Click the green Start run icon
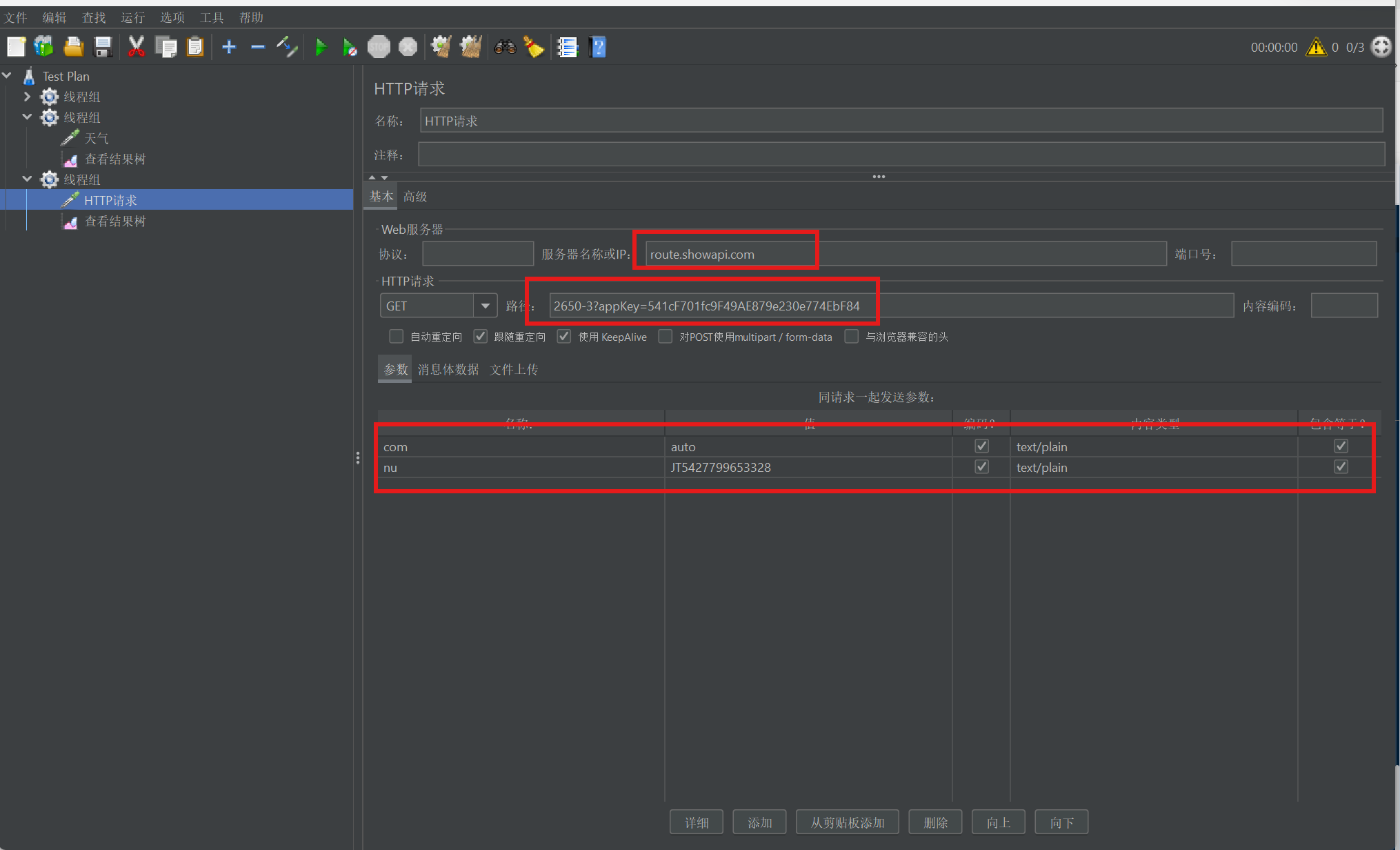The width and height of the screenshot is (1400, 850). (321, 48)
